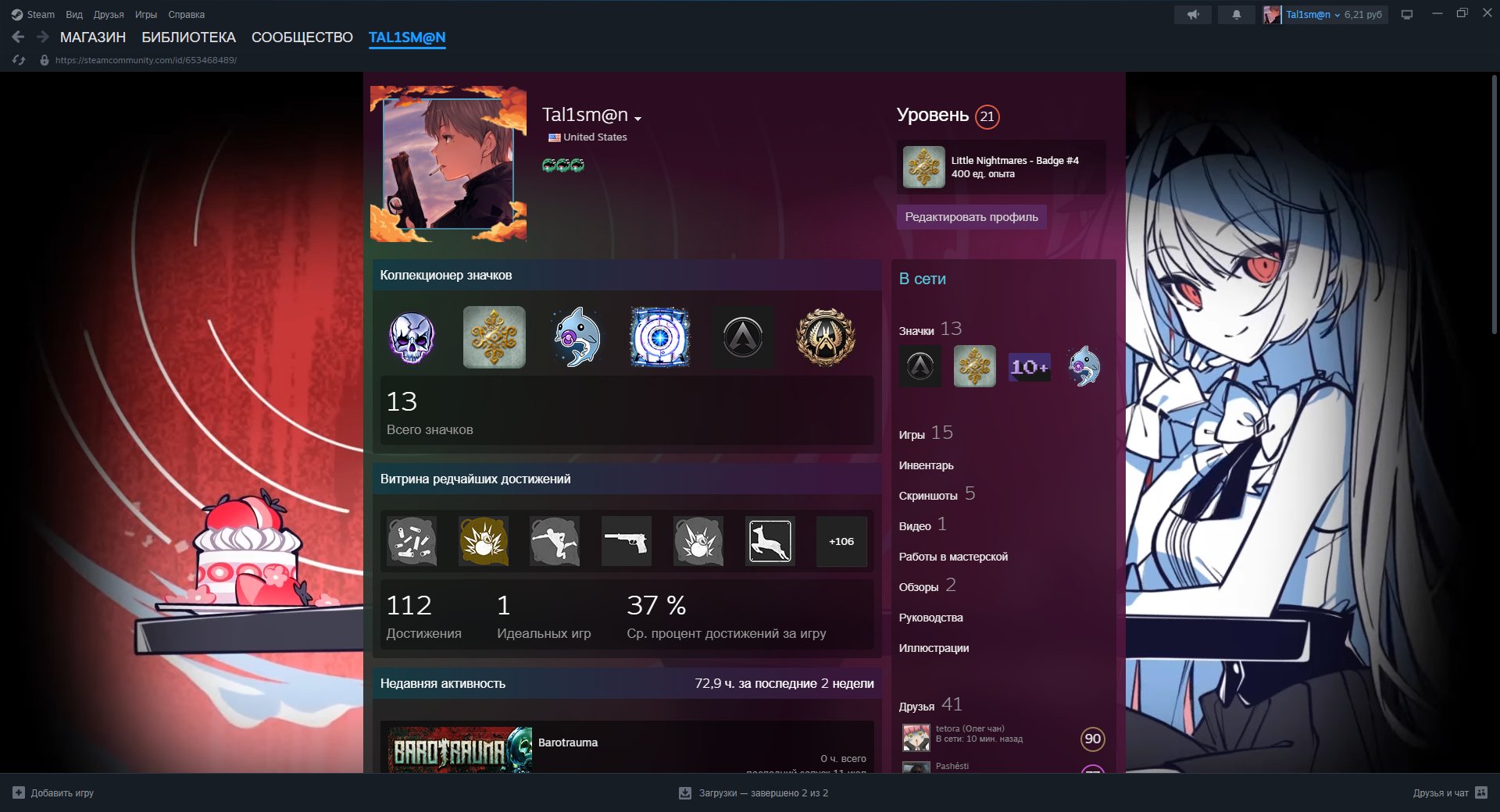Select the TAL1SM@N tab
1500x812 pixels.
pos(407,37)
